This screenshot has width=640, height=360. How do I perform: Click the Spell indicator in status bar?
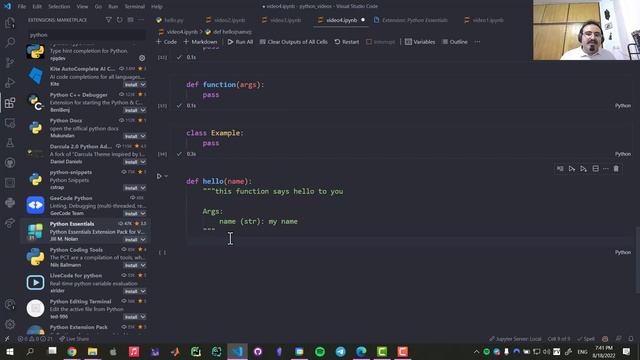pyautogui.click(x=586, y=339)
